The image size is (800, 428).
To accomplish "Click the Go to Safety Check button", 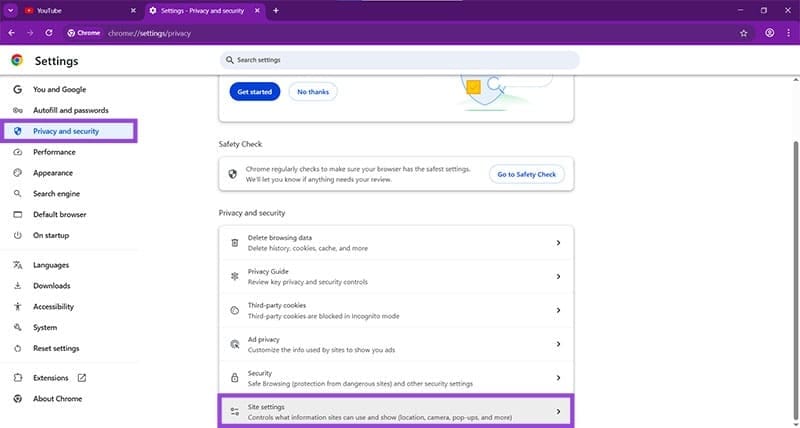I will click(527, 174).
